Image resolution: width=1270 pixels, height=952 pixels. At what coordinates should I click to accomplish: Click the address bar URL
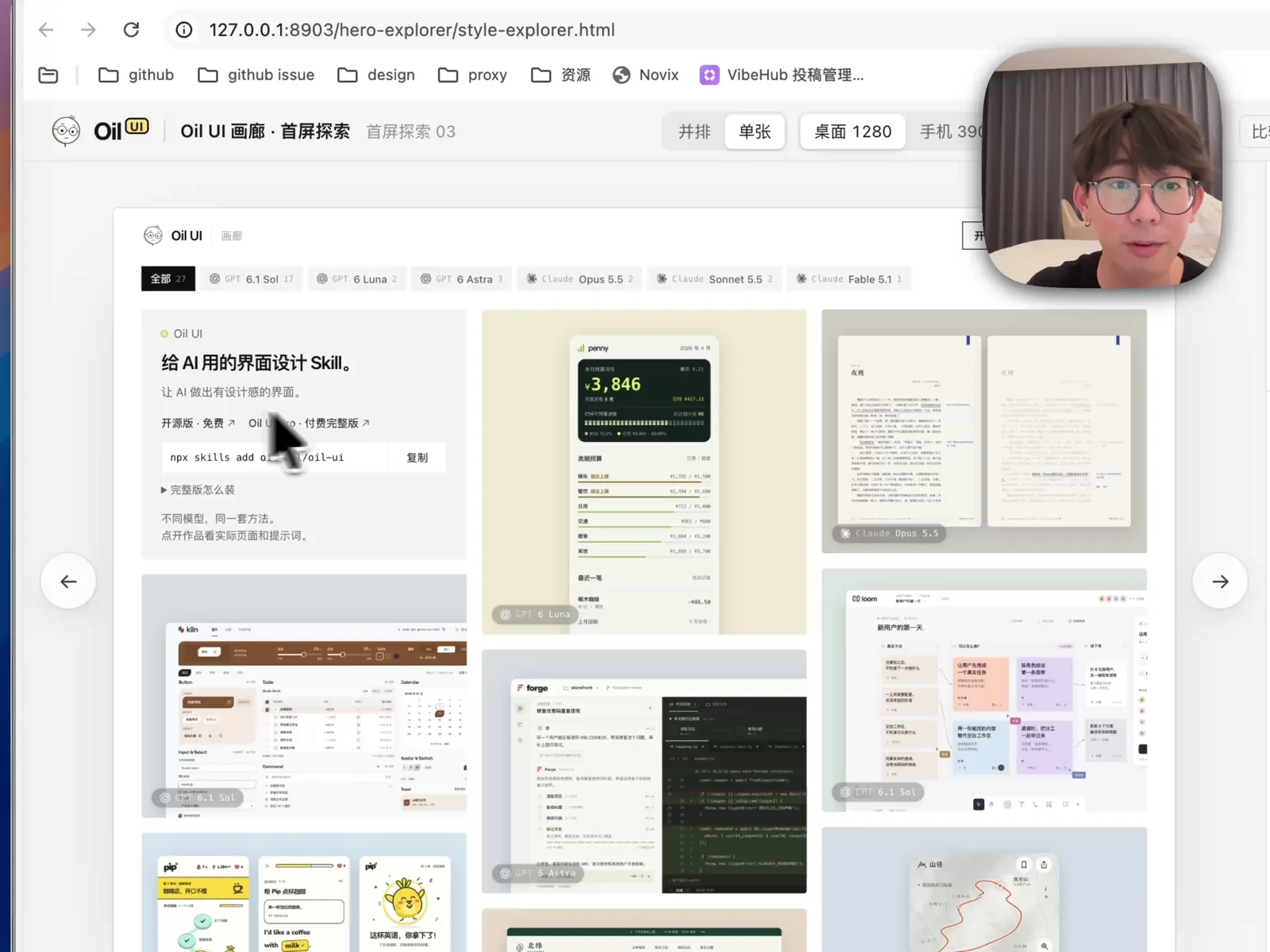coord(412,30)
